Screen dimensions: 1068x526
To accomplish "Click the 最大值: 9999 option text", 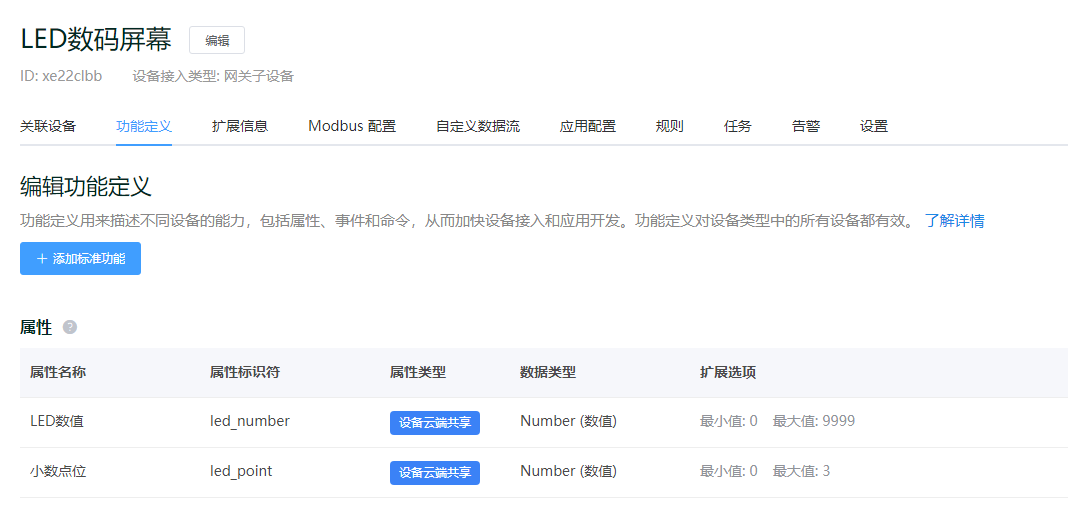I will [813, 422].
